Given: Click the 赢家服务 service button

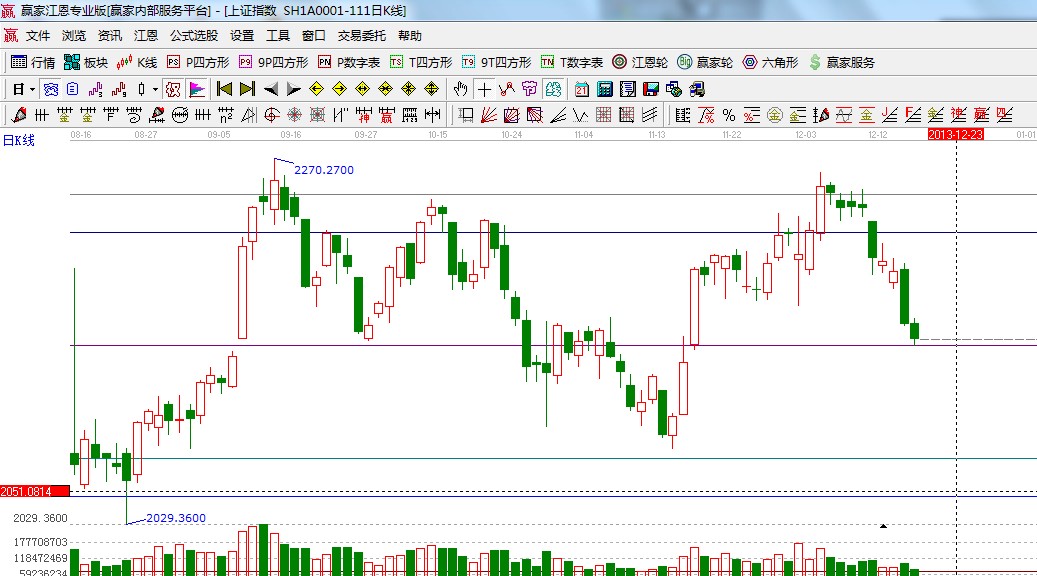Looking at the screenshot, I should click(841, 62).
